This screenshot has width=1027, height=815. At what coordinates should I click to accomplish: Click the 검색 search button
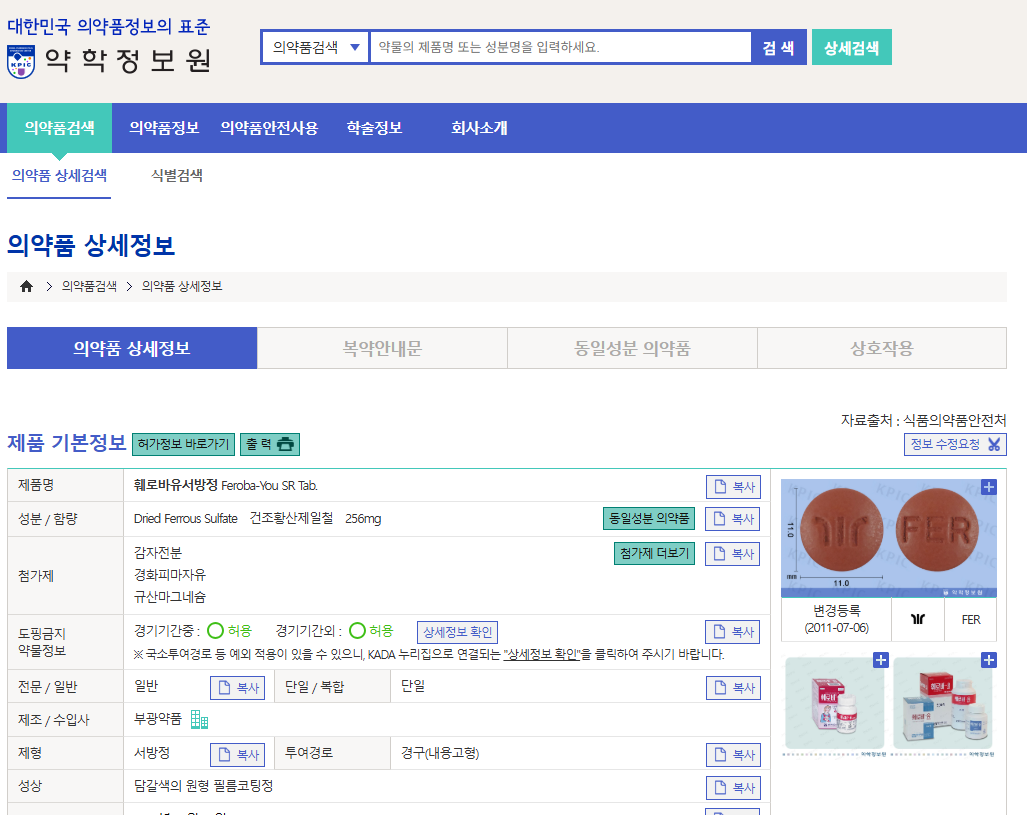(x=778, y=47)
